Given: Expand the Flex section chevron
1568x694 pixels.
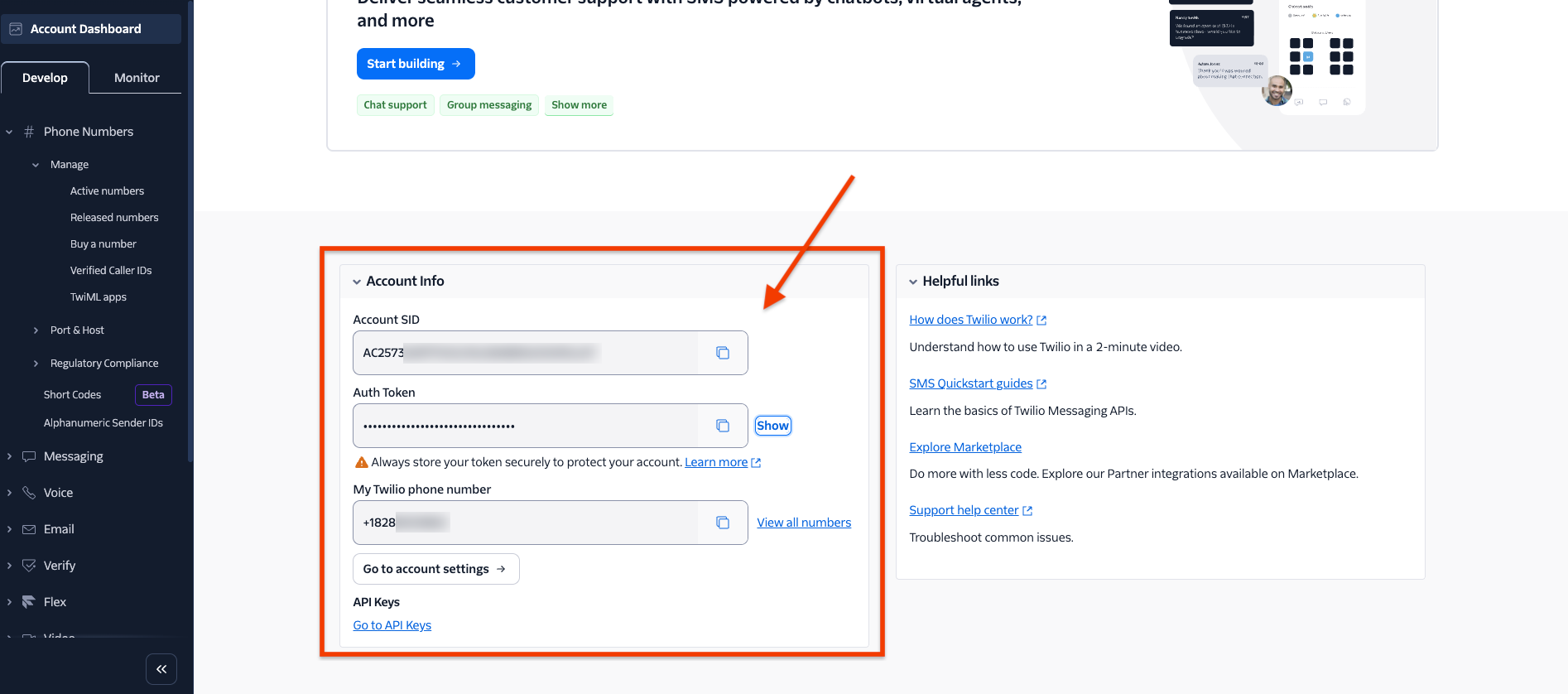Looking at the screenshot, I should [9, 602].
